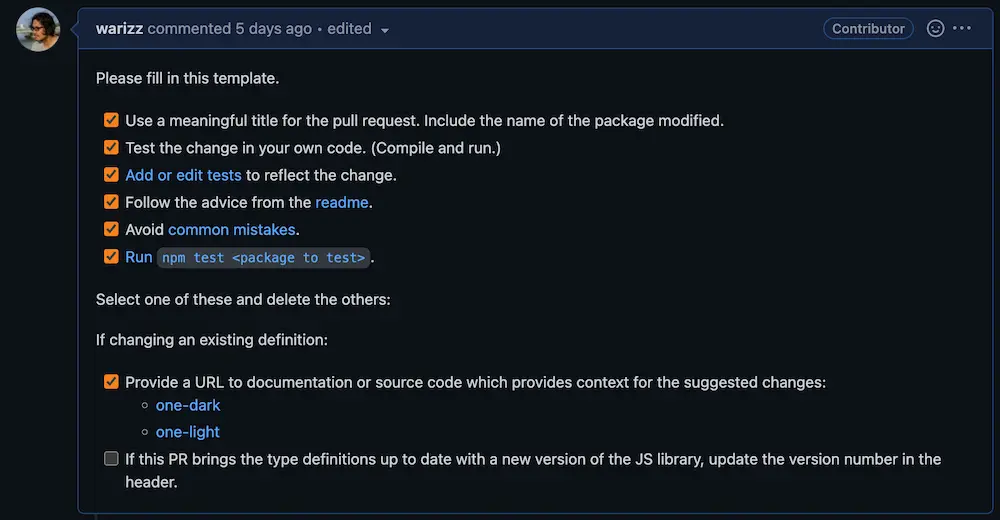Click warizz's profile avatar

[x=38, y=29]
